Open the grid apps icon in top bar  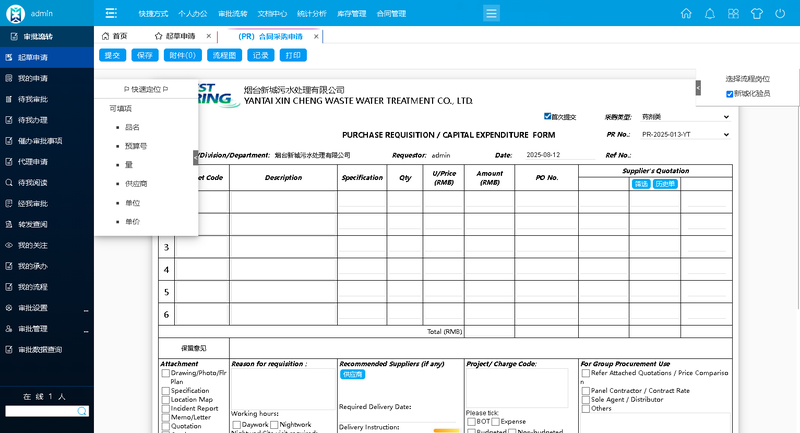(733, 13)
